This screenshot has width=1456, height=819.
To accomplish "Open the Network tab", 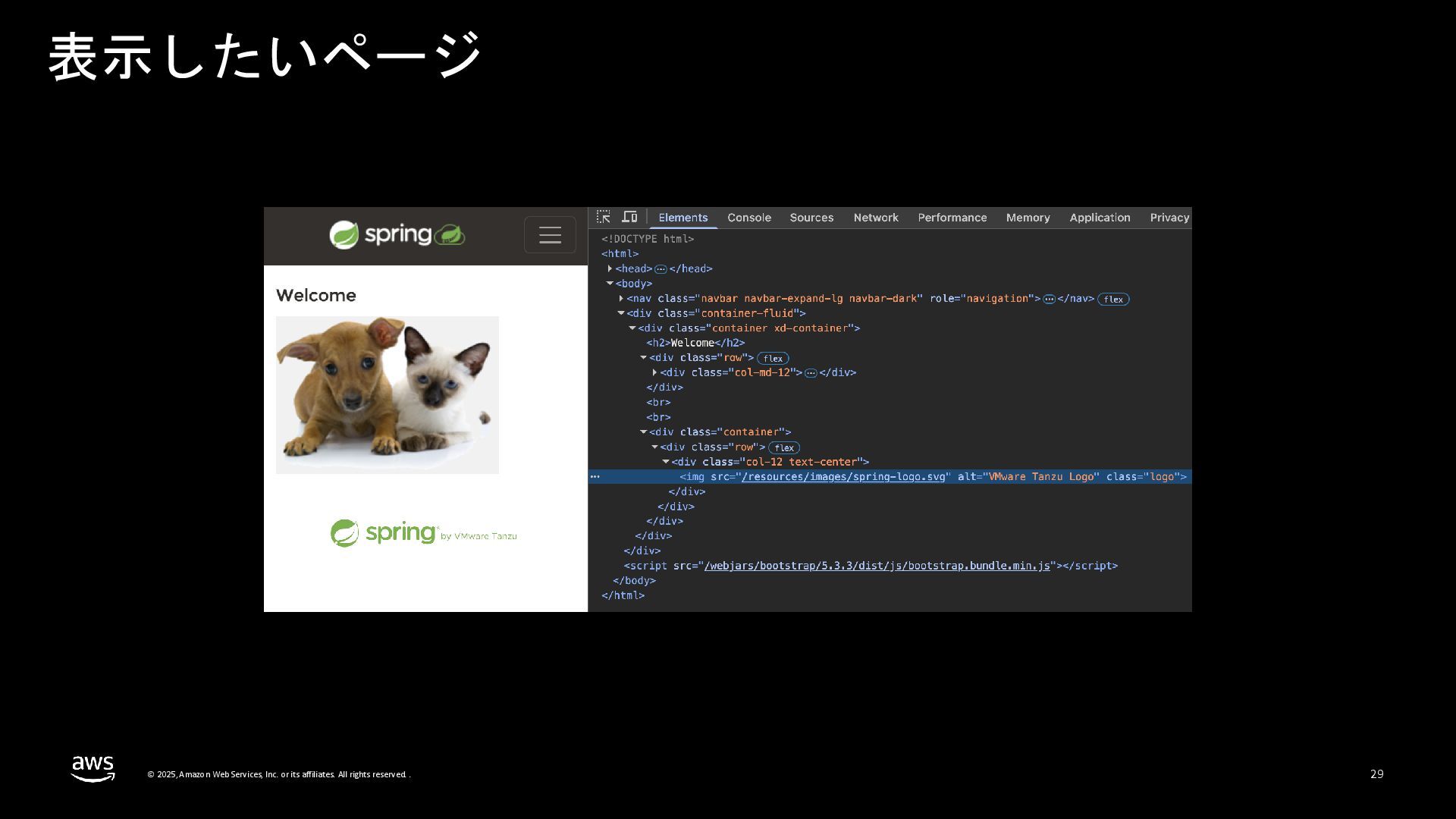I will point(875,218).
